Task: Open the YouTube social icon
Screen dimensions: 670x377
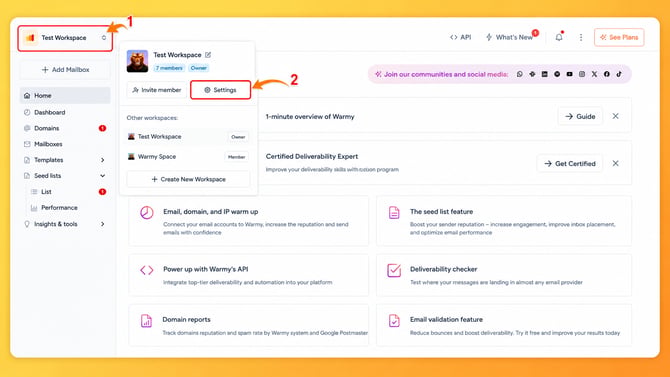Action: tap(569, 74)
